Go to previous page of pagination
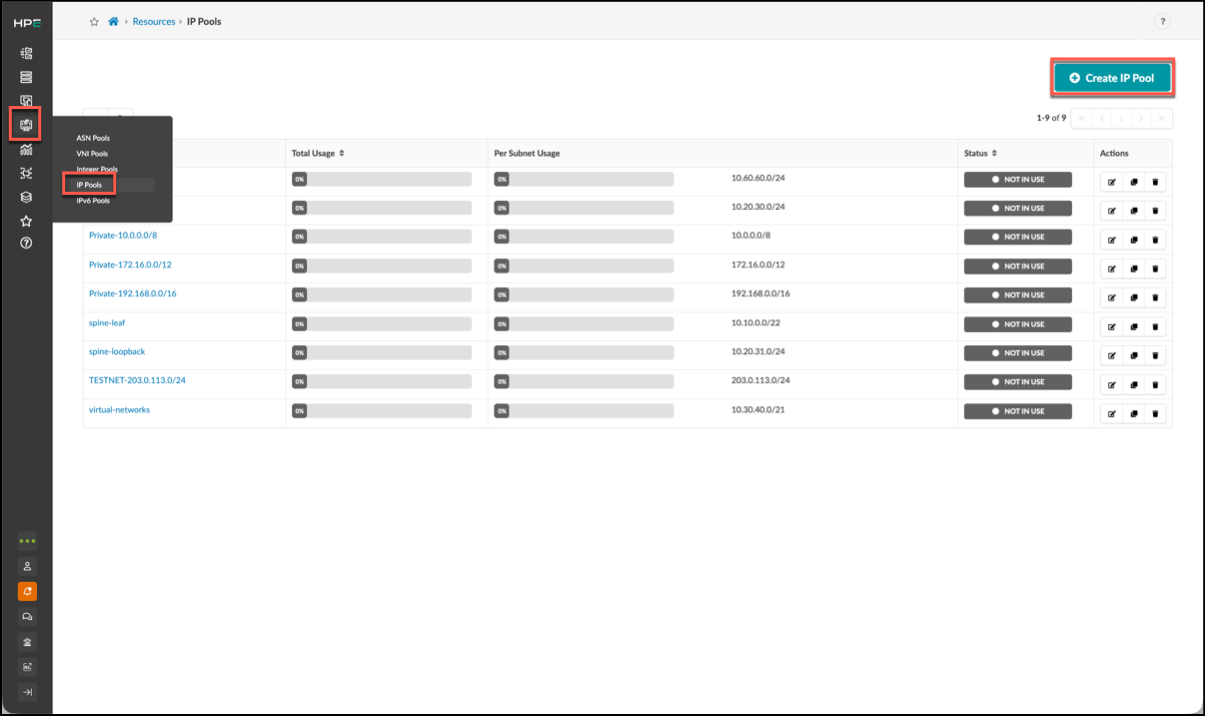This screenshot has height=716, width=1205. pyautogui.click(x=1101, y=118)
